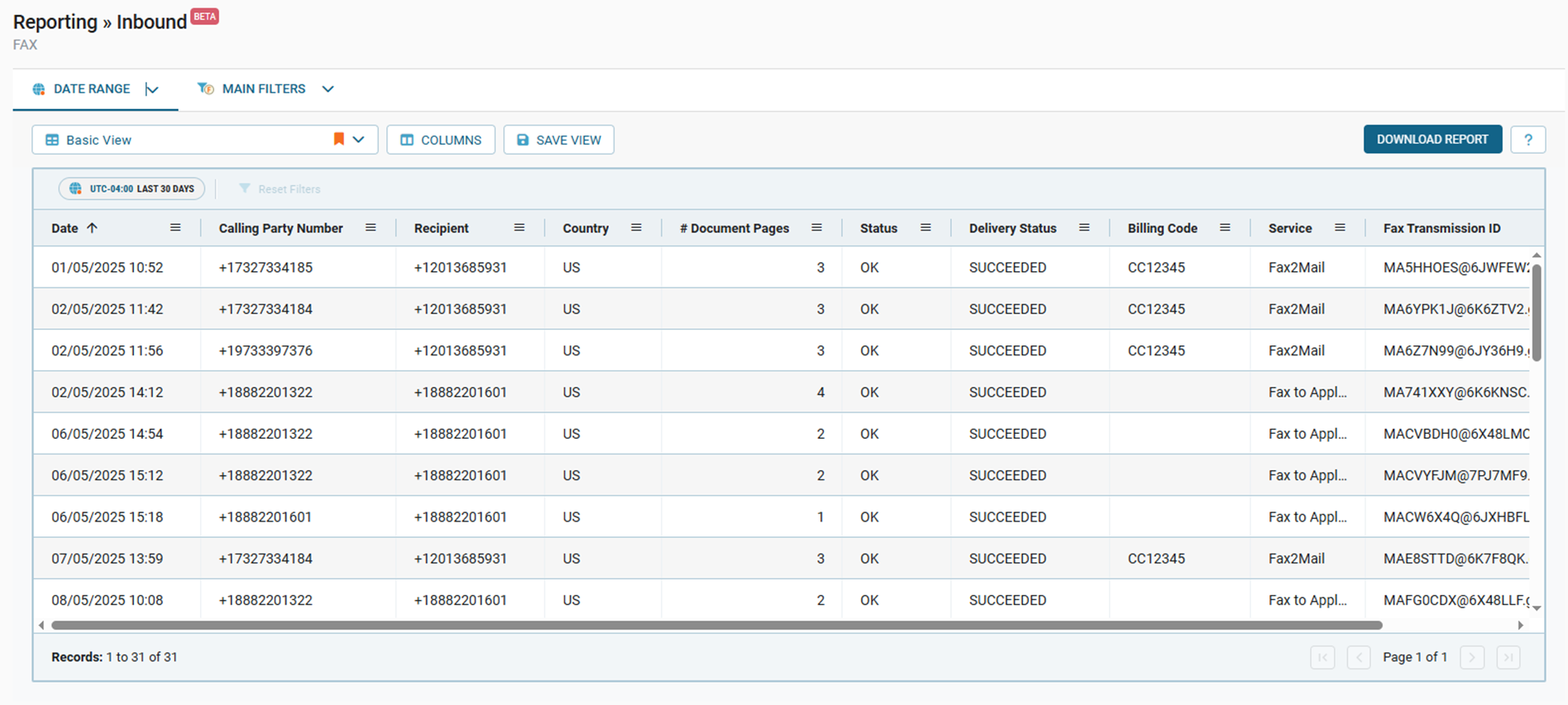Expand the Main Filters chevron
This screenshot has width=1568, height=705.
[327, 89]
